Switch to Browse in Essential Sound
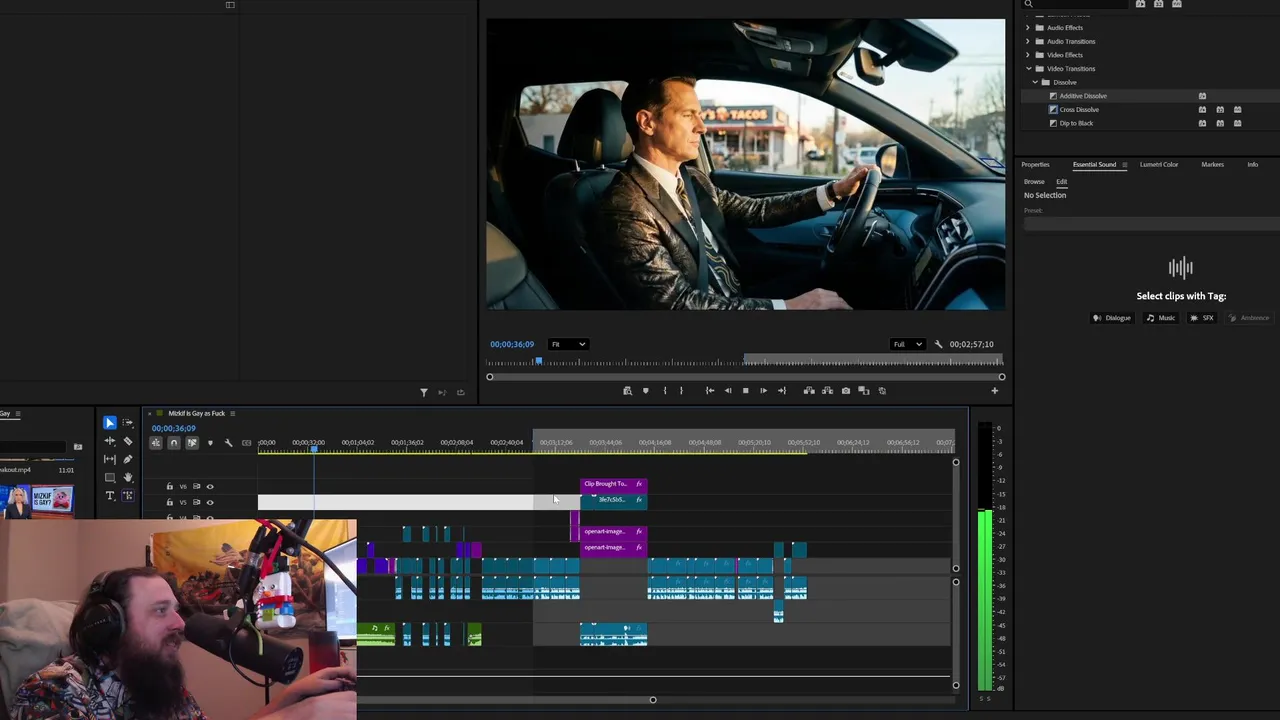 point(1034,182)
